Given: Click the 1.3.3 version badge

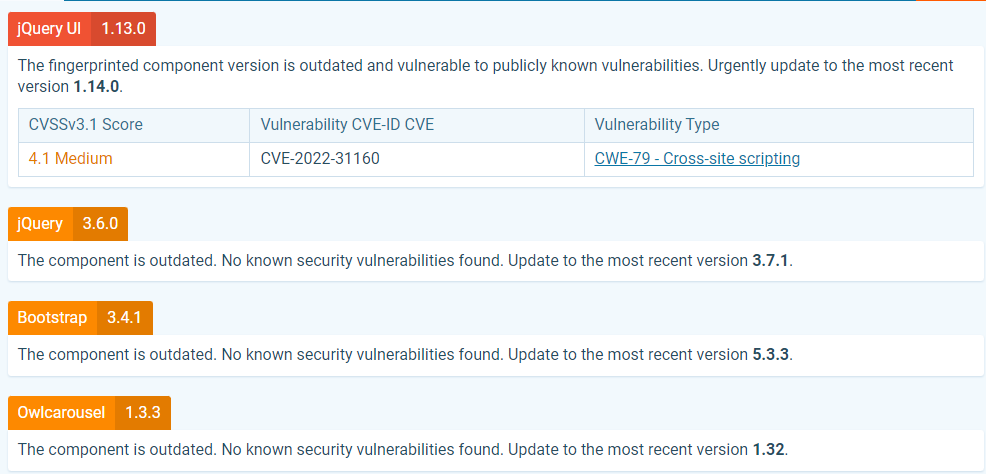Looking at the screenshot, I should tap(144, 412).
